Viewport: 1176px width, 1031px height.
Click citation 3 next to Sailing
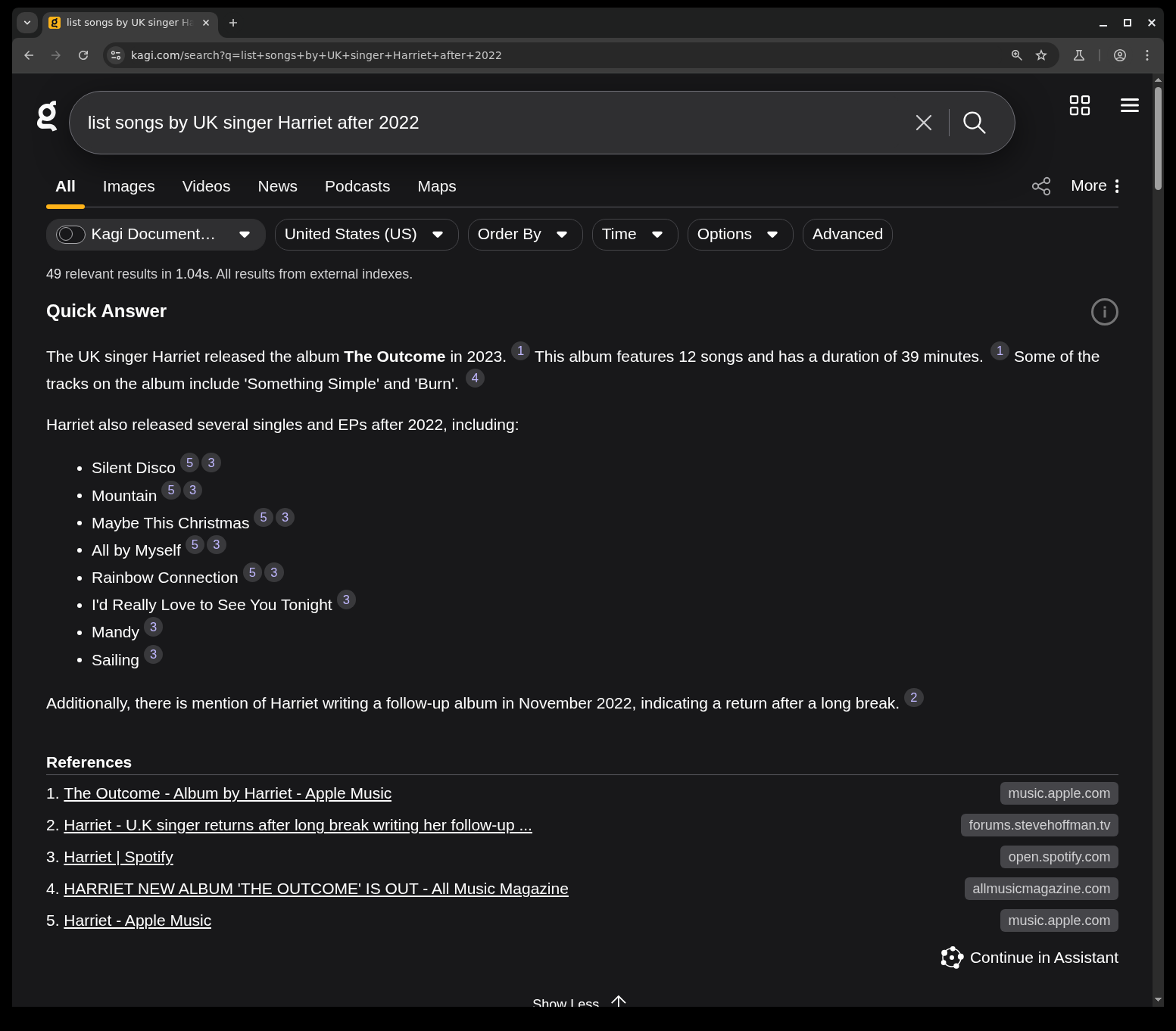pos(153,654)
